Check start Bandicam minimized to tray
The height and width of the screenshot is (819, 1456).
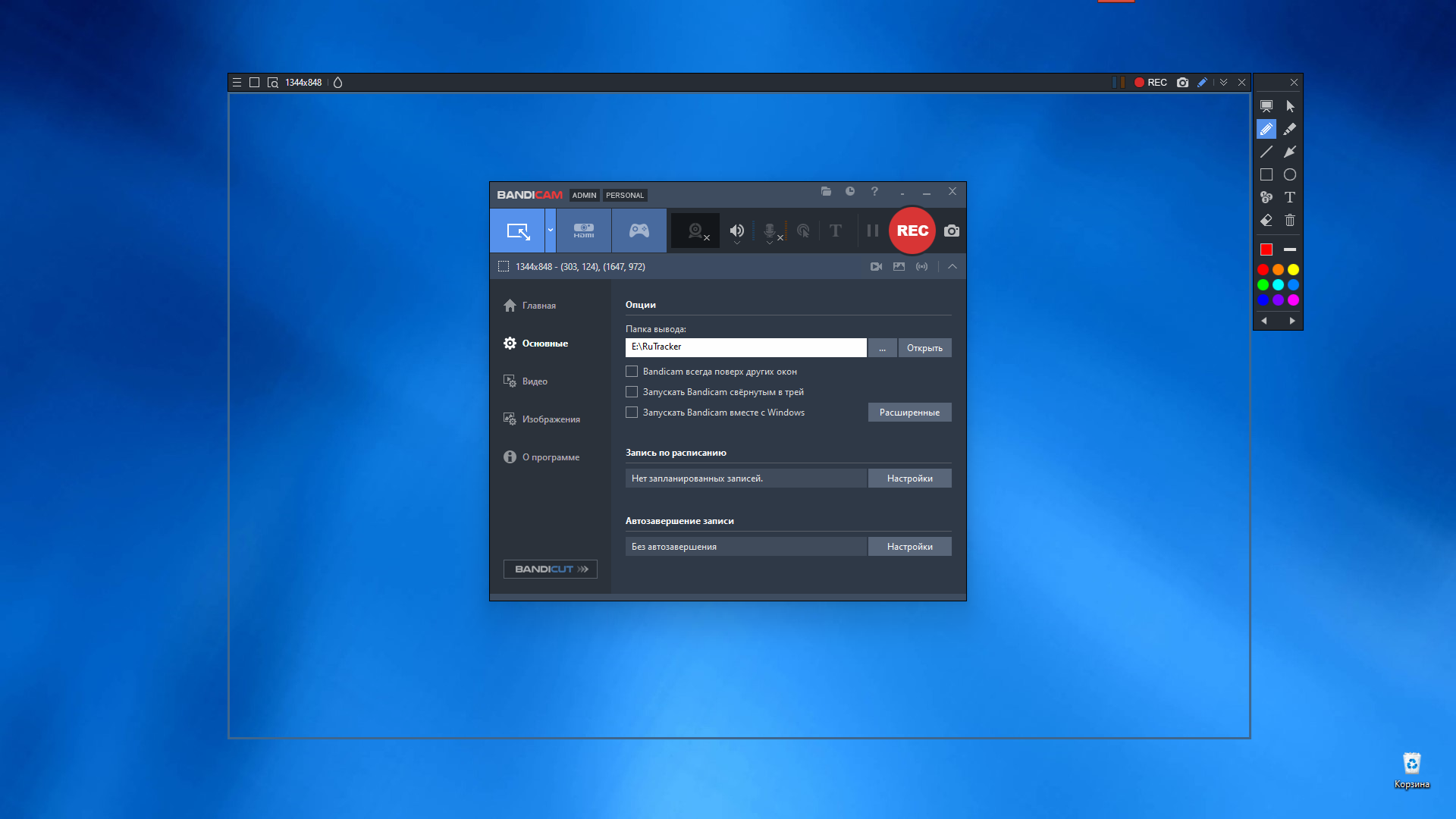click(x=632, y=392)
